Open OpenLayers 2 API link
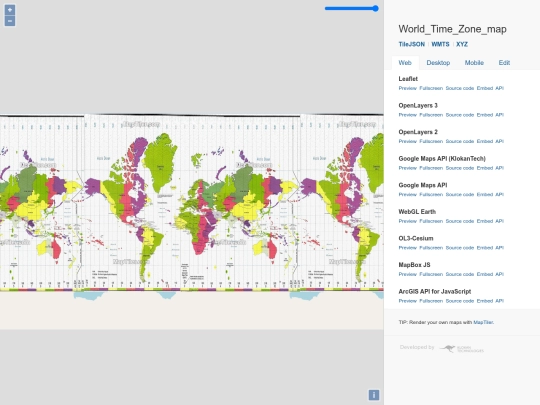Image resolution: width=540 pixels, height=405 pixels. coord(499,141)
